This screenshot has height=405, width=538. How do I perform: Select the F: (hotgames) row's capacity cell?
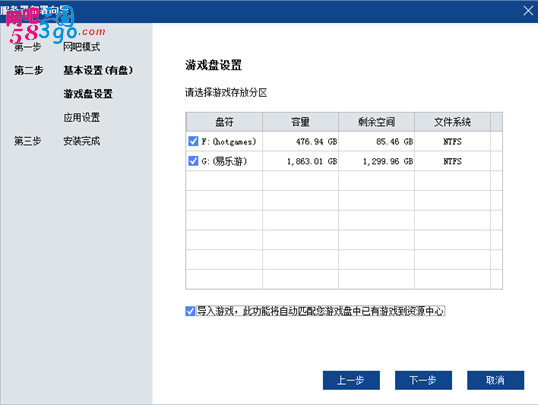click(x=300, y=141)
